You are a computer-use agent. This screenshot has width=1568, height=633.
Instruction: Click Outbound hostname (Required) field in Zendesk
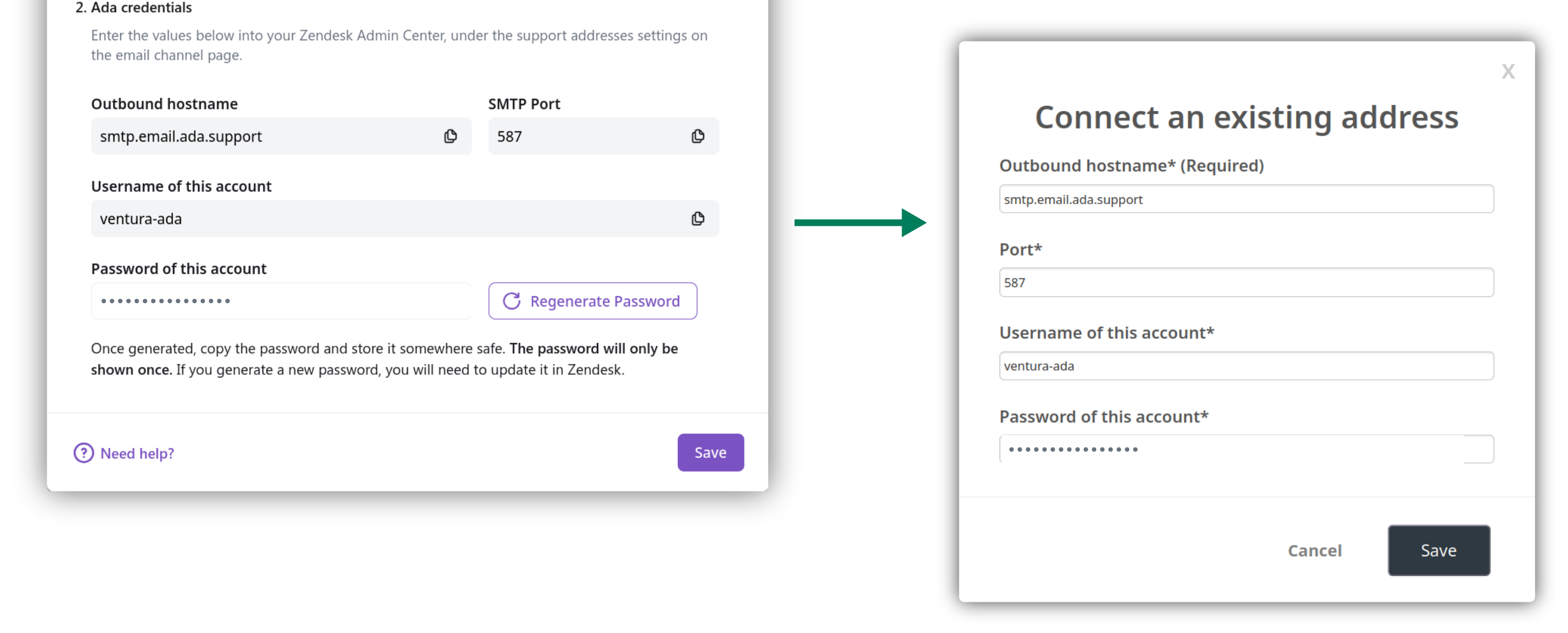point(1246,200)
